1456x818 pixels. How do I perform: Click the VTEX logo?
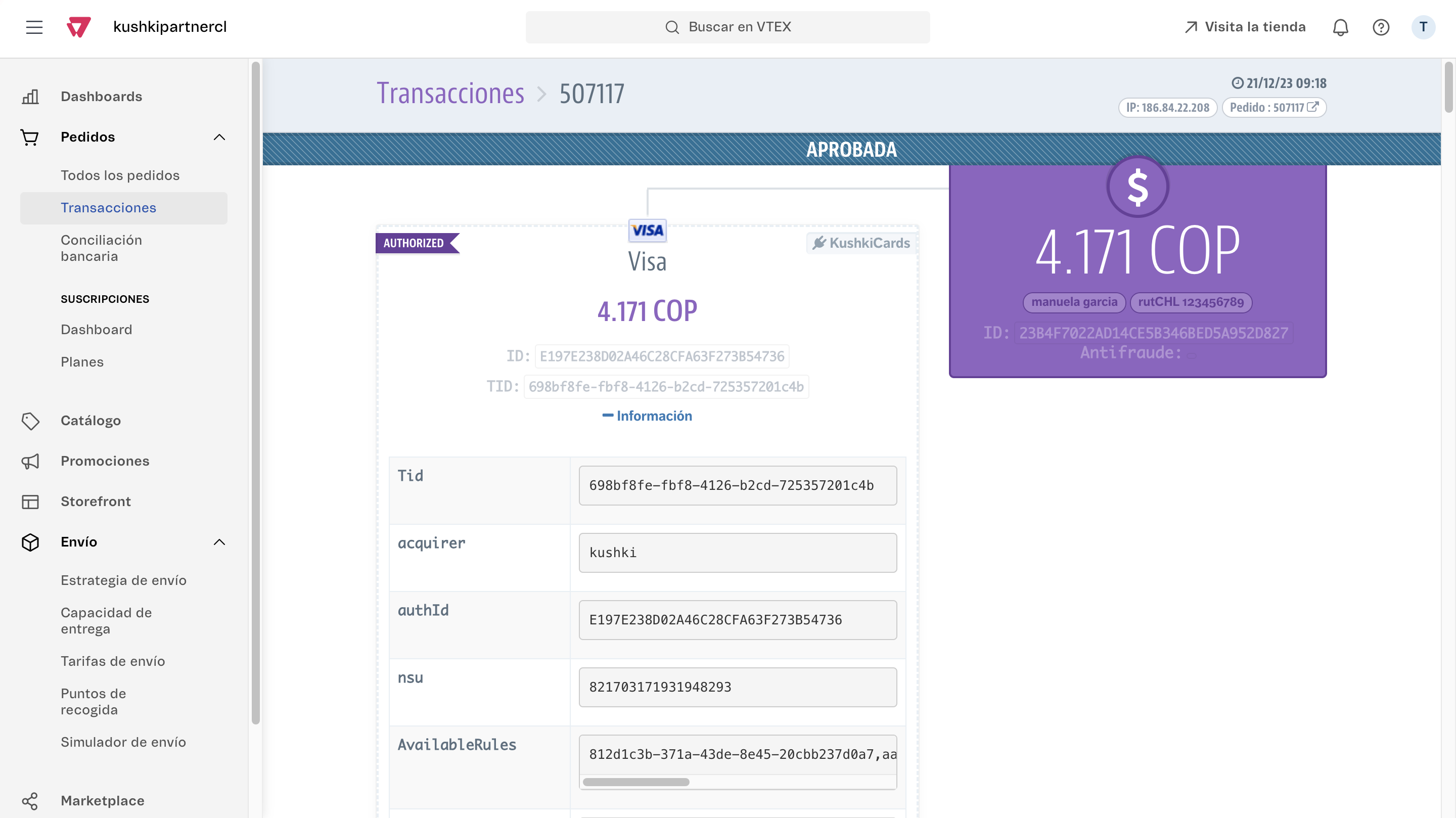pos(78,27)
